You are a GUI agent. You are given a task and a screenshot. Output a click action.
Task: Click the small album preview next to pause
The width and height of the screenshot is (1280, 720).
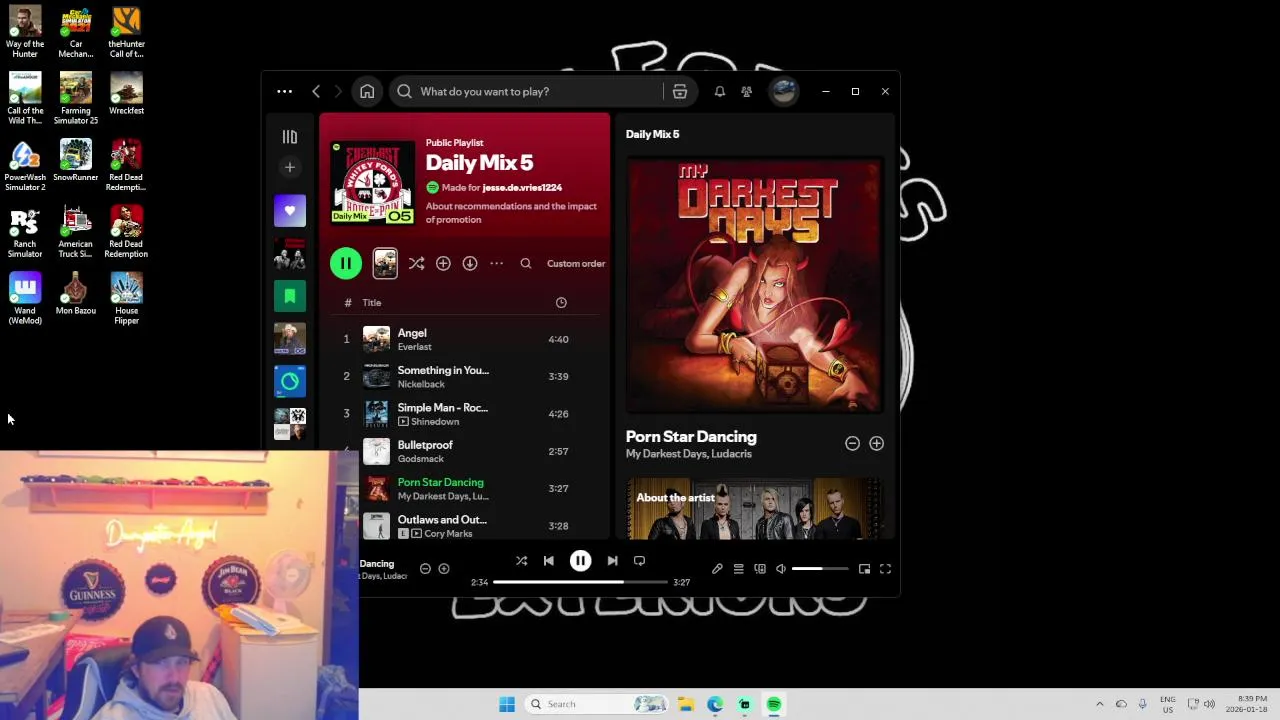(385, 263)
